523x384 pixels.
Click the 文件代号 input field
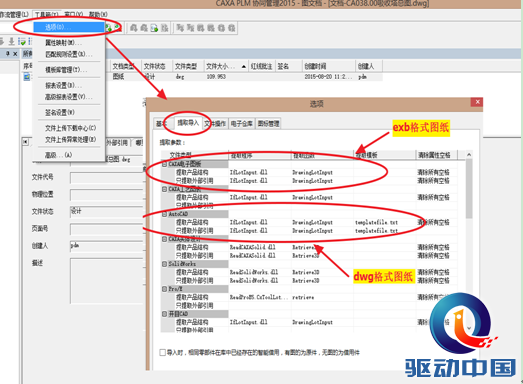tap(106, 178)
